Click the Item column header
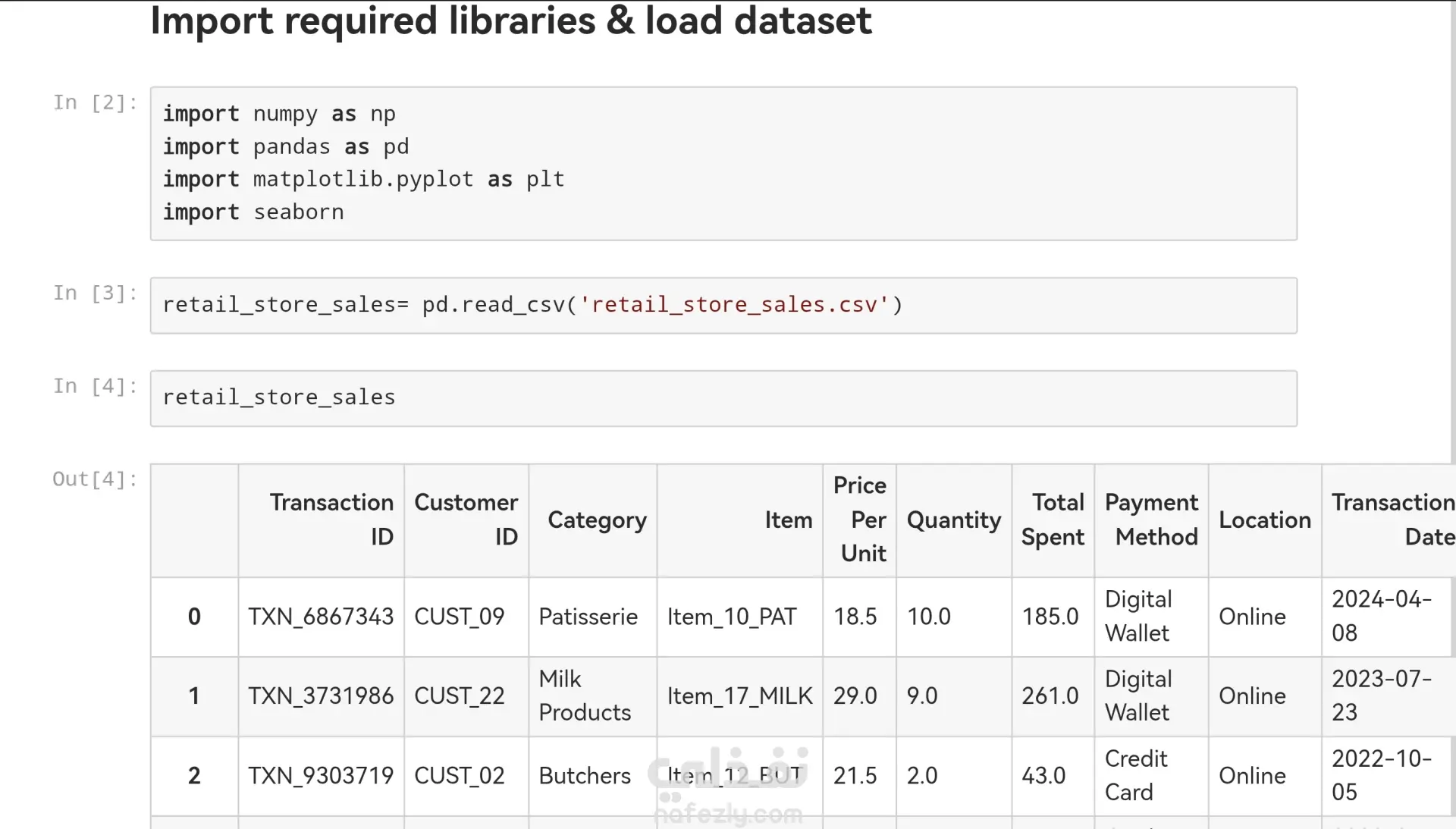 point(740,520)
